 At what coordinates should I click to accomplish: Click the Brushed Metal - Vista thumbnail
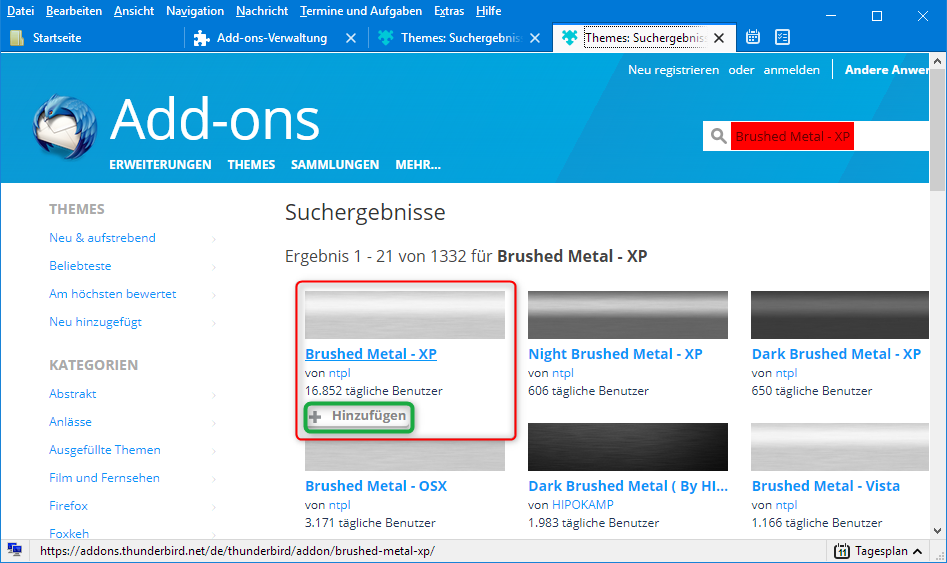click(840, 447)
